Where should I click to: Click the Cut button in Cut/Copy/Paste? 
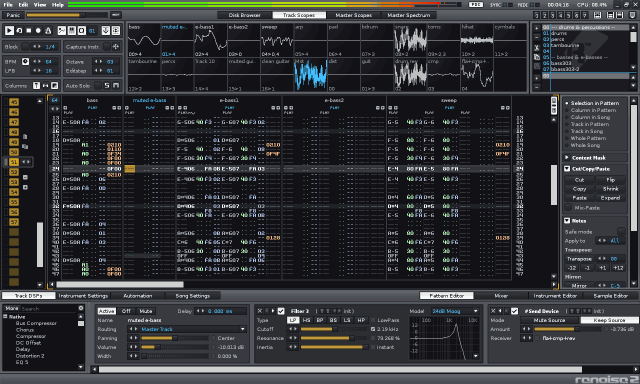579,180
